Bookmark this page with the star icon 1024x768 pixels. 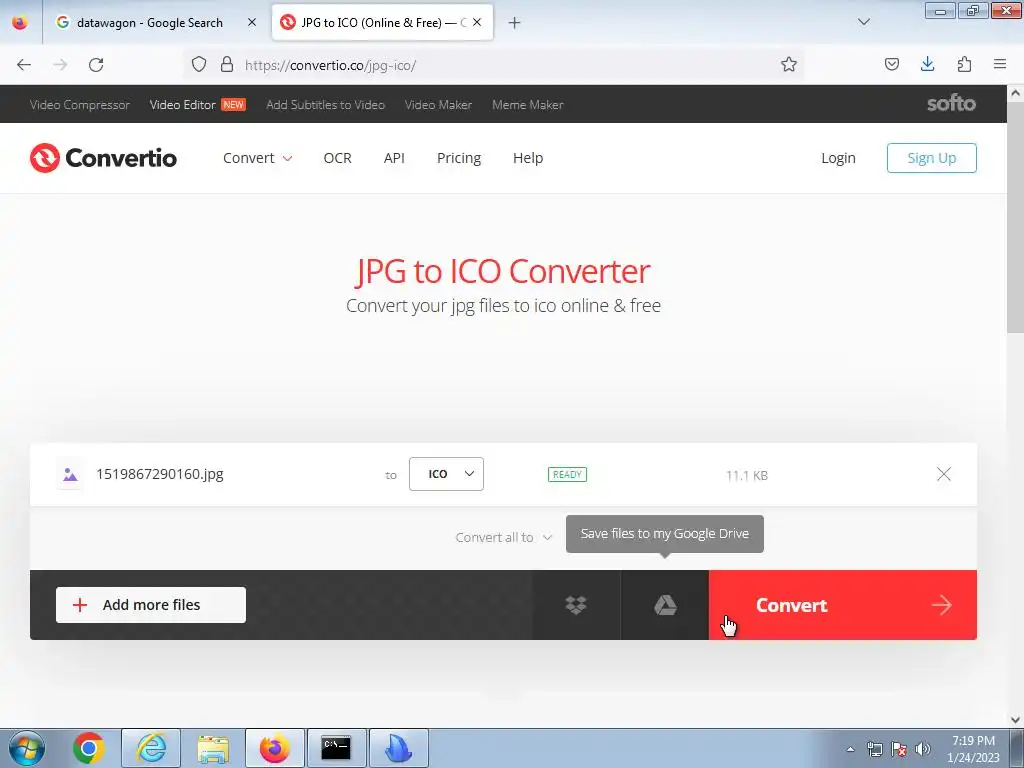(x=789, y=65)
